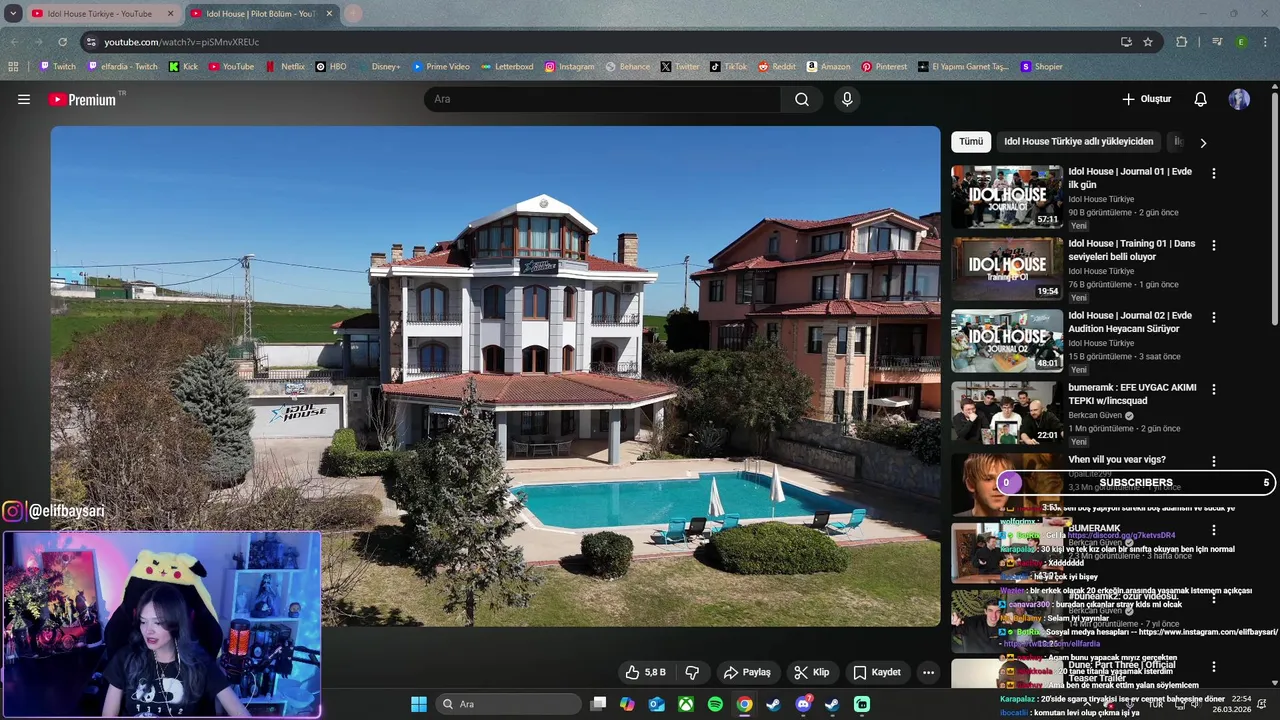Open Discord from the taskbar
Screen dimensions: 1280x720
[803, 704]
